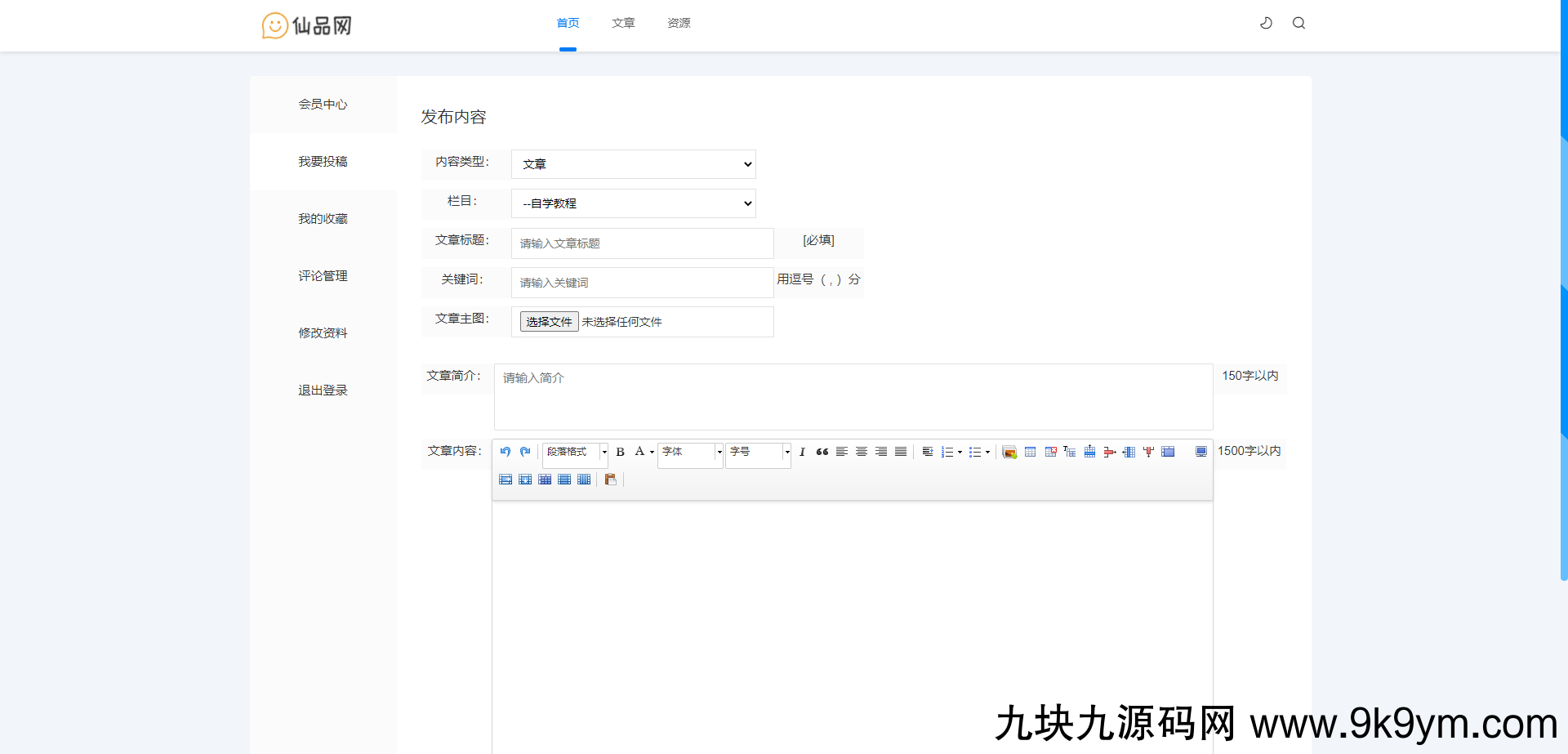The height and width of the screenshot is (754, 1568).
Task: Open the 我的收藏 section in the sidebar
Action: tap(323, 218)
